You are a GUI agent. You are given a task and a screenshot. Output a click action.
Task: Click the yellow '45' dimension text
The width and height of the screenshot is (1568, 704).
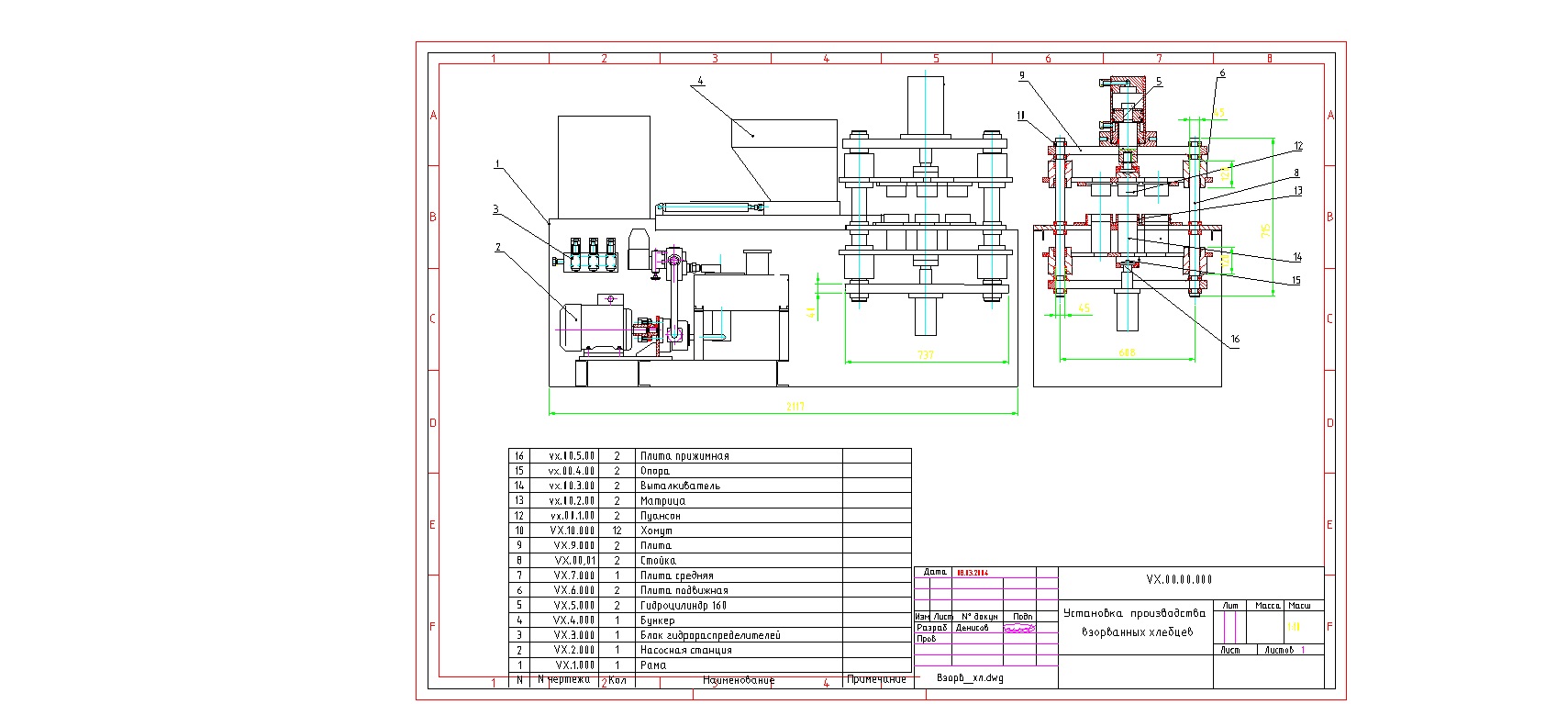click(x=1084, y=308)
